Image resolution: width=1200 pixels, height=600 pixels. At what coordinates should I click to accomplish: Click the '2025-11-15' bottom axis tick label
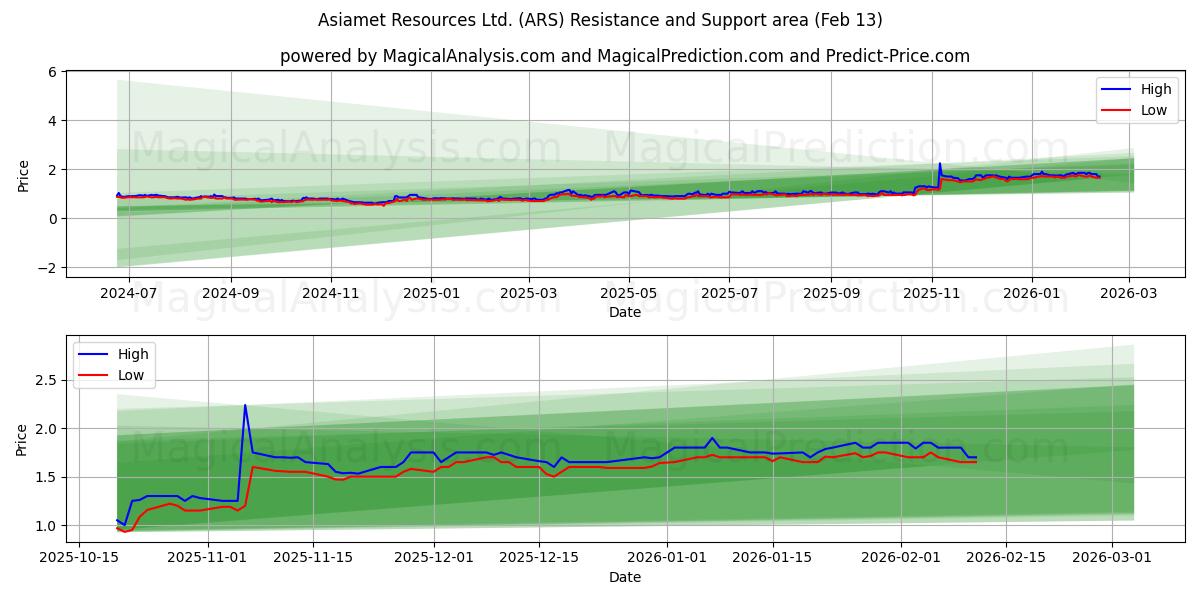(x=313, y=558)
